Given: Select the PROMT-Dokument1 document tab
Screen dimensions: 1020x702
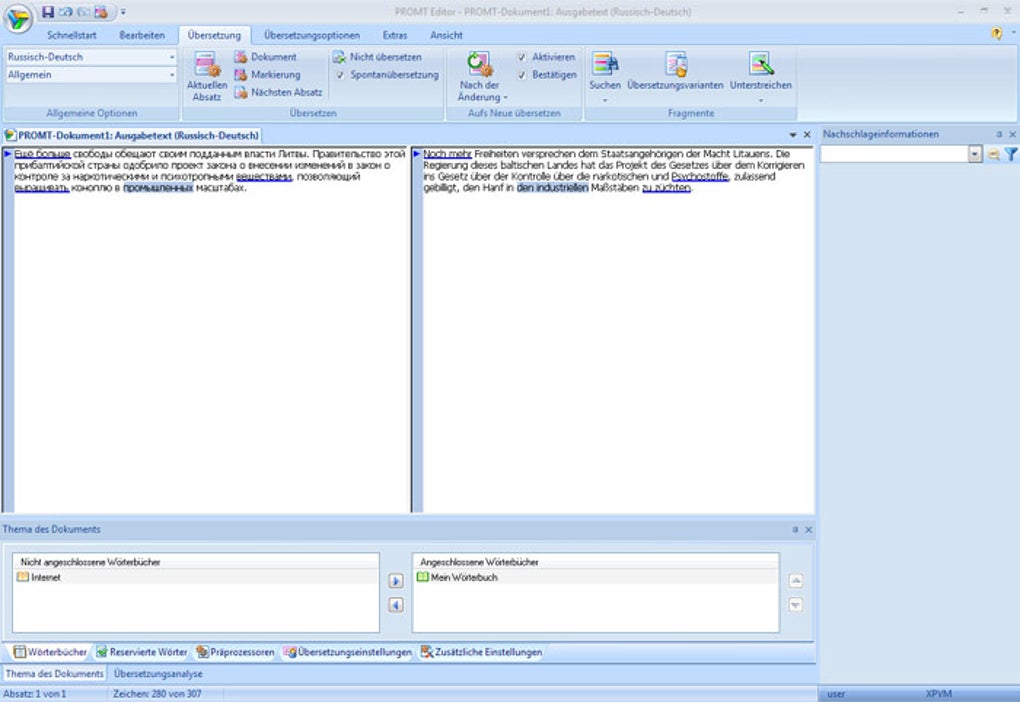Looking at the screenshot, I should 133,135.
